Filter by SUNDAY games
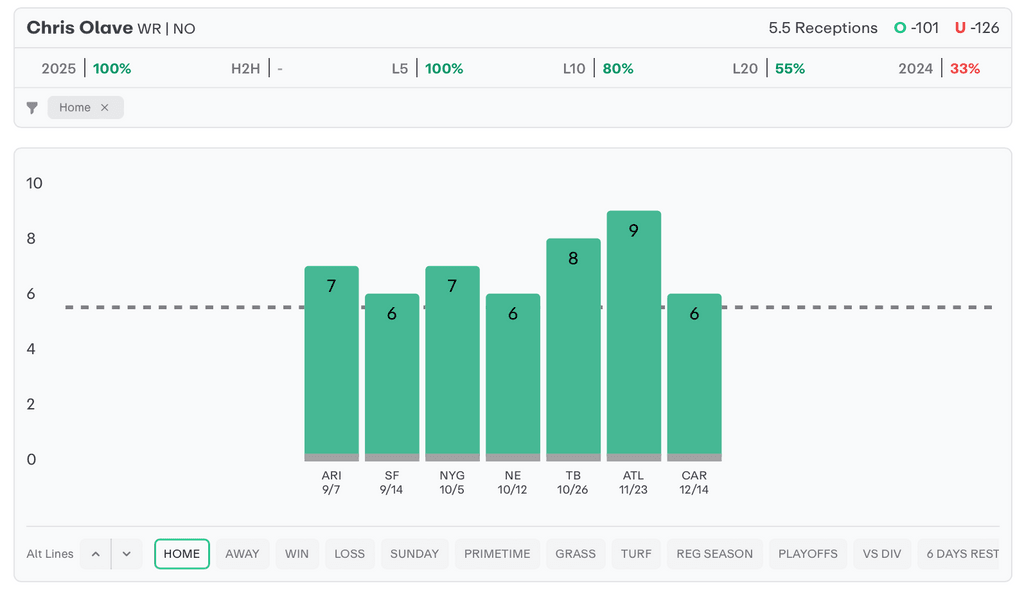Image resolution: width=1024 pixels, height=603 pixels. point(414,554)
